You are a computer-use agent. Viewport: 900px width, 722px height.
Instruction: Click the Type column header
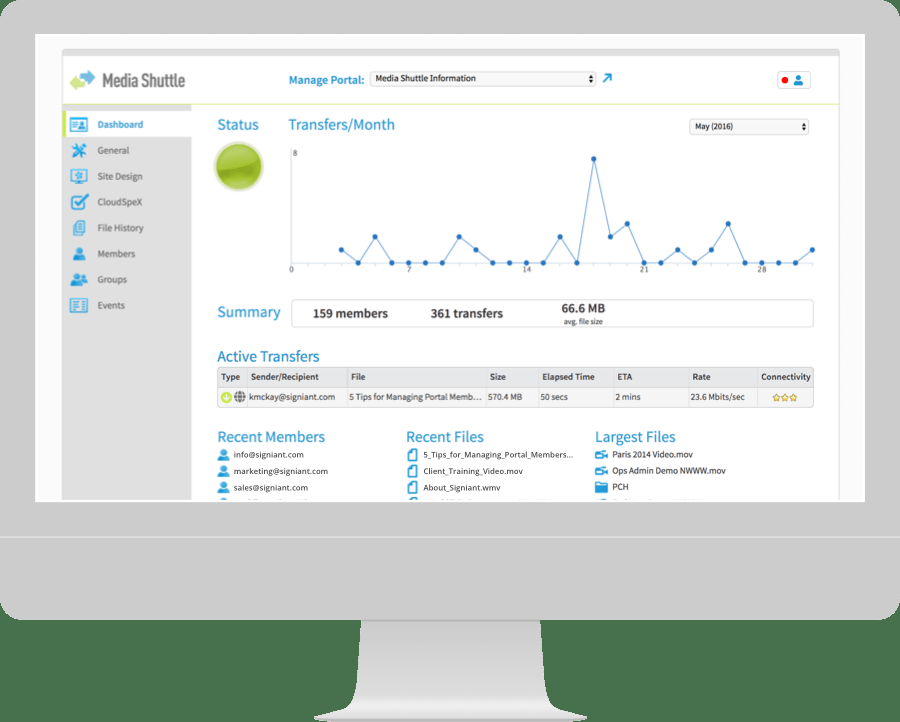(x=231, y=377)
